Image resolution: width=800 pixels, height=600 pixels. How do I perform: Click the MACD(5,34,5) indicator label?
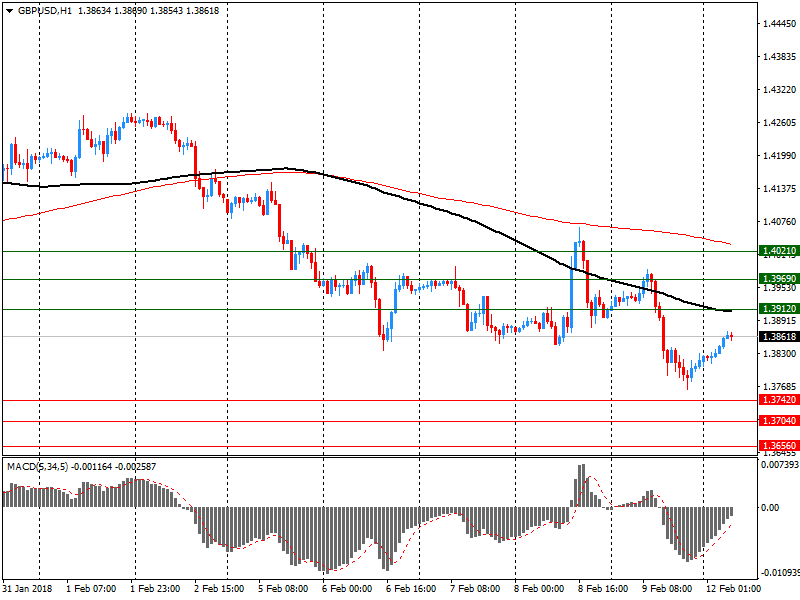[x=36, y=467]
